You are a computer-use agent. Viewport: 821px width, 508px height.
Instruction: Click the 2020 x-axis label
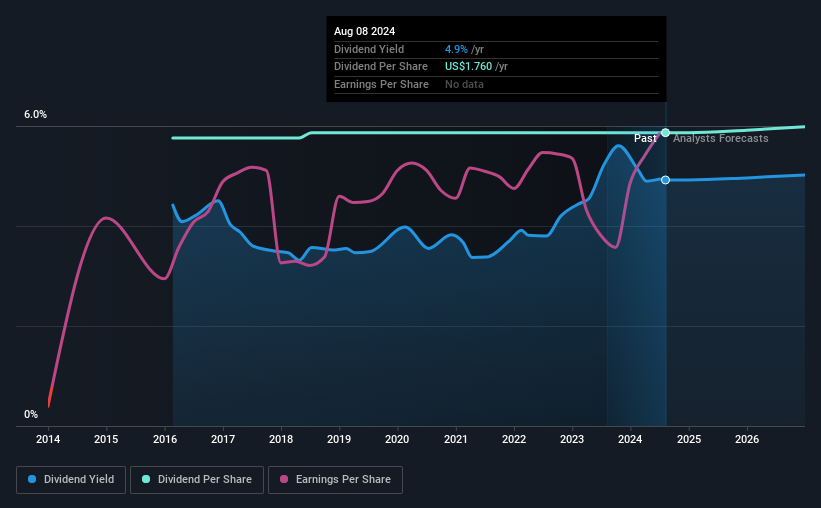397,439
